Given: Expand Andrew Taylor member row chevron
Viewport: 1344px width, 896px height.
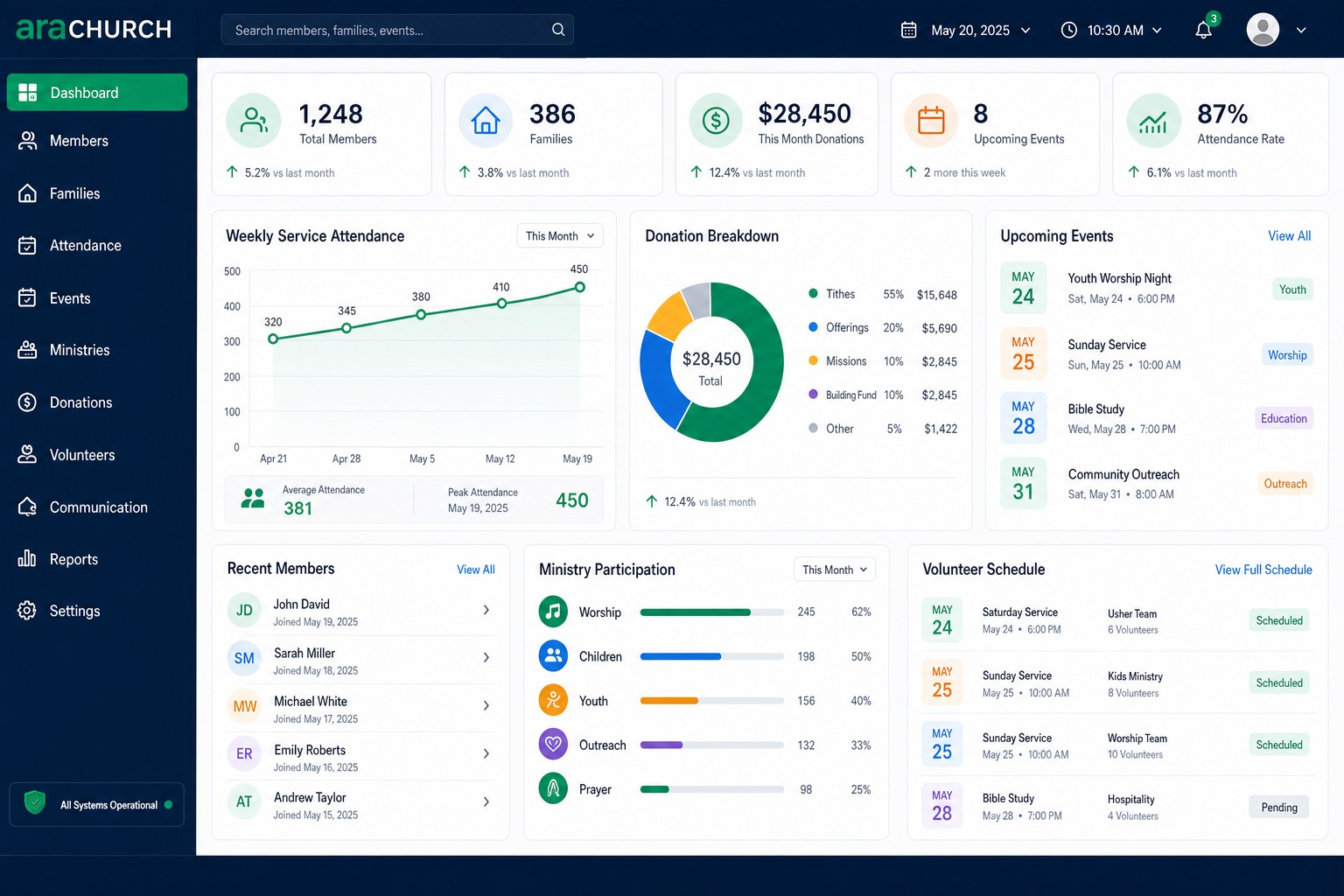Looking at the screenshot, I should [486, 801].
